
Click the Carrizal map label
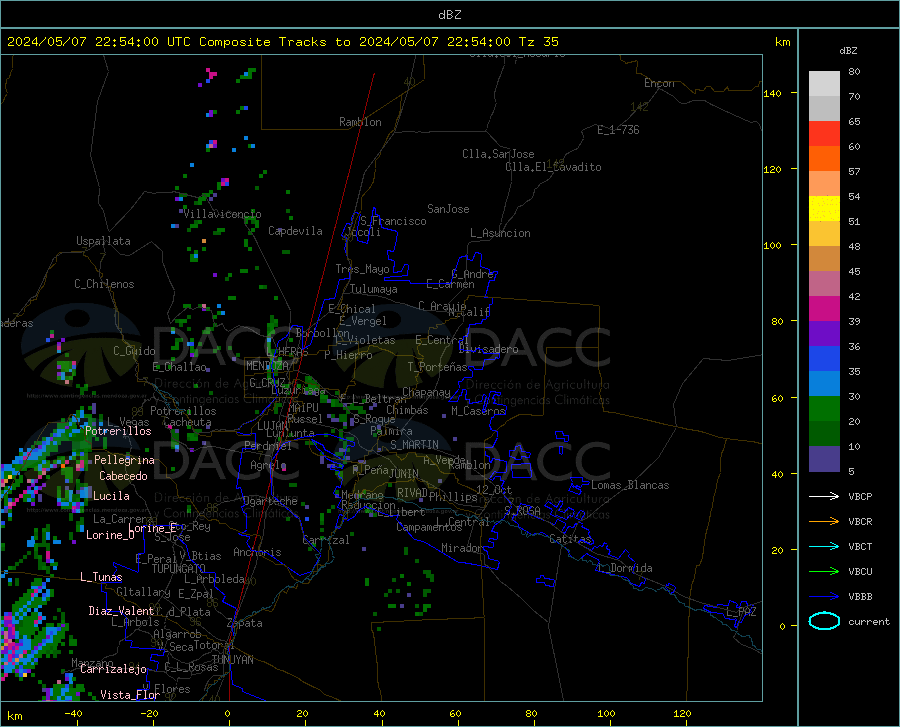(325, 540)
